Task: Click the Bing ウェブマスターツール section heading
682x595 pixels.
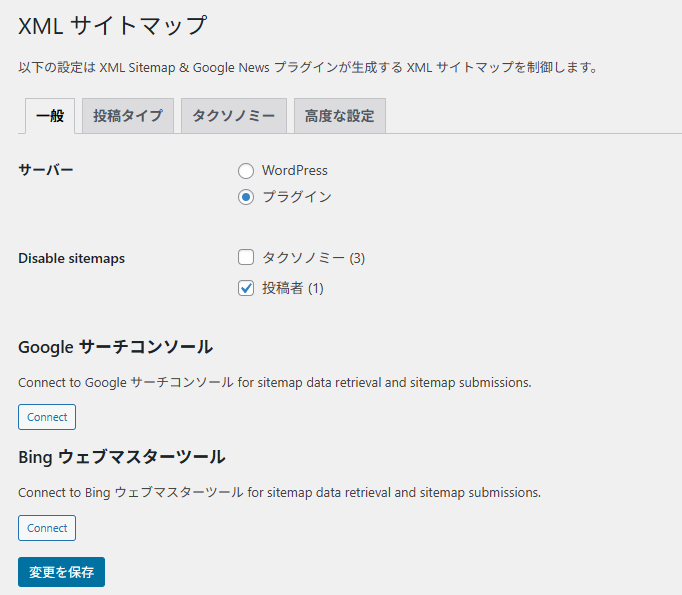Action: 121,457
